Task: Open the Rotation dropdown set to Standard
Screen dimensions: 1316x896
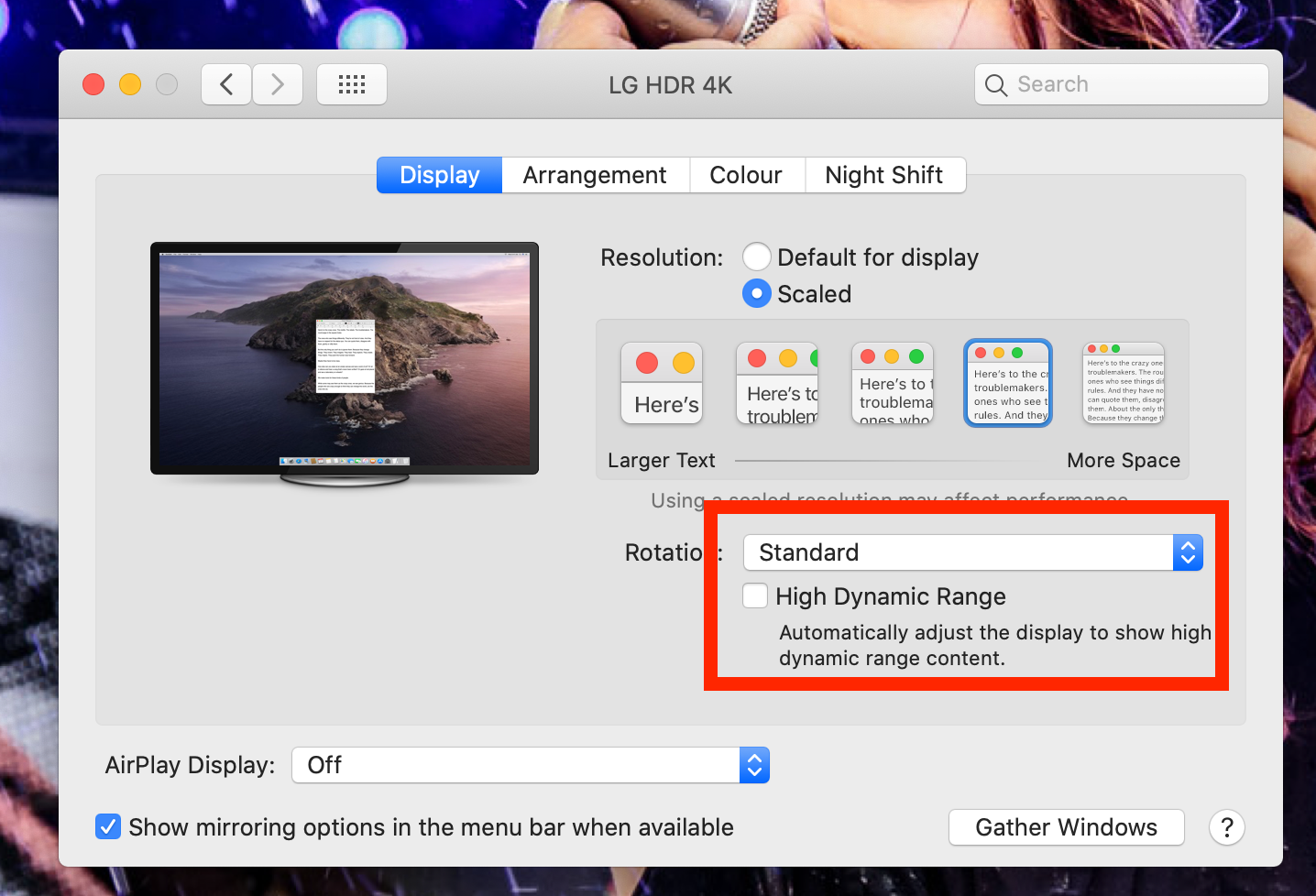Action: 973,552
